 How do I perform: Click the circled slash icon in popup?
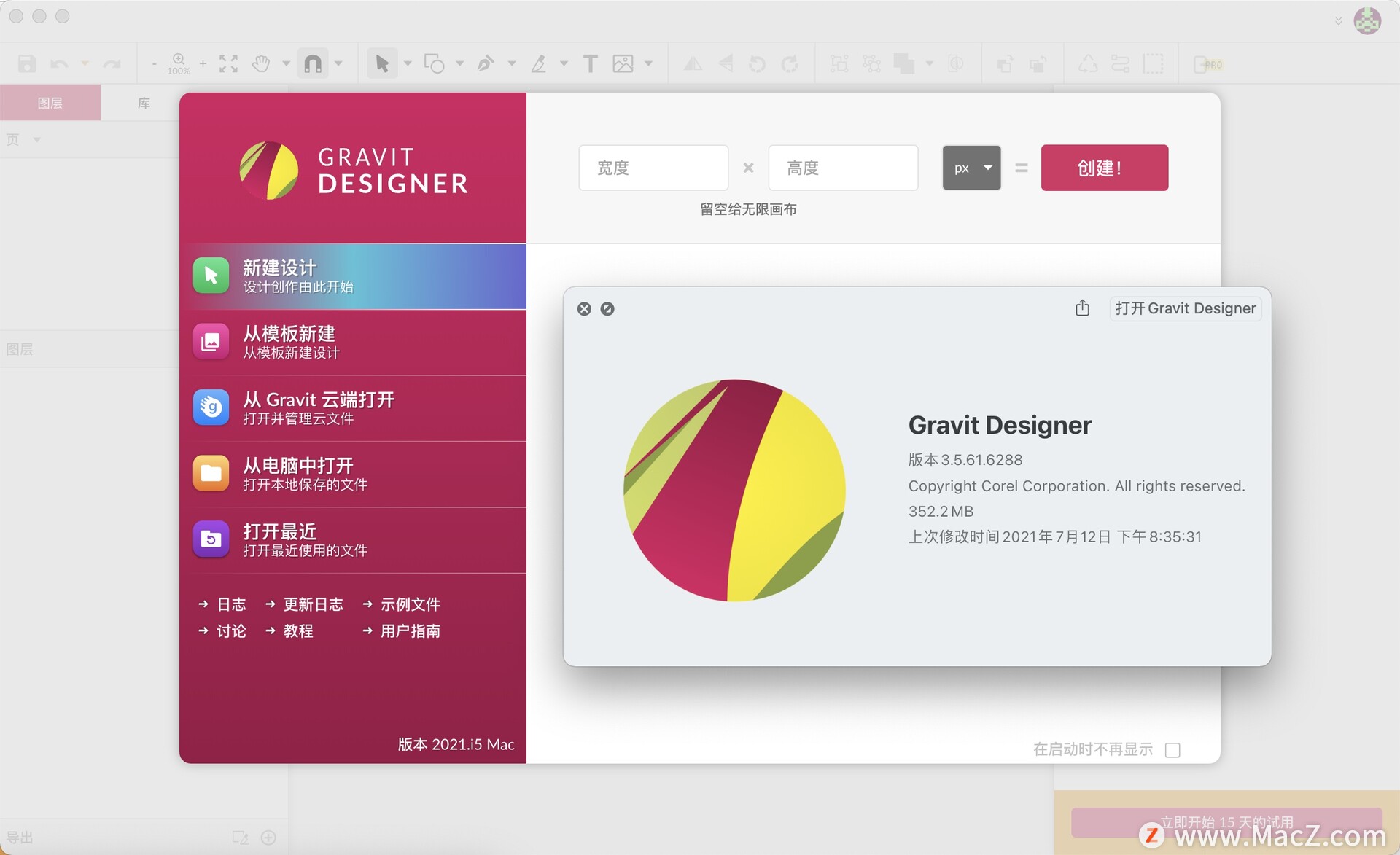click(x=607, y=309)
